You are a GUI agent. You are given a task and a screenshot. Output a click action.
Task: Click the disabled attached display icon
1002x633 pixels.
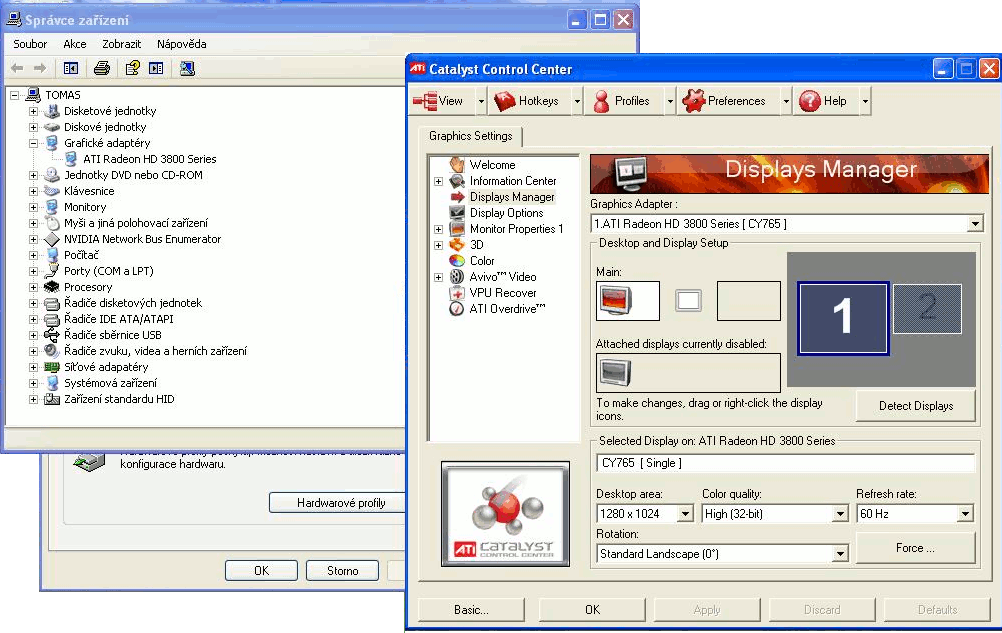pyautogui.click(x=614, y=372)
